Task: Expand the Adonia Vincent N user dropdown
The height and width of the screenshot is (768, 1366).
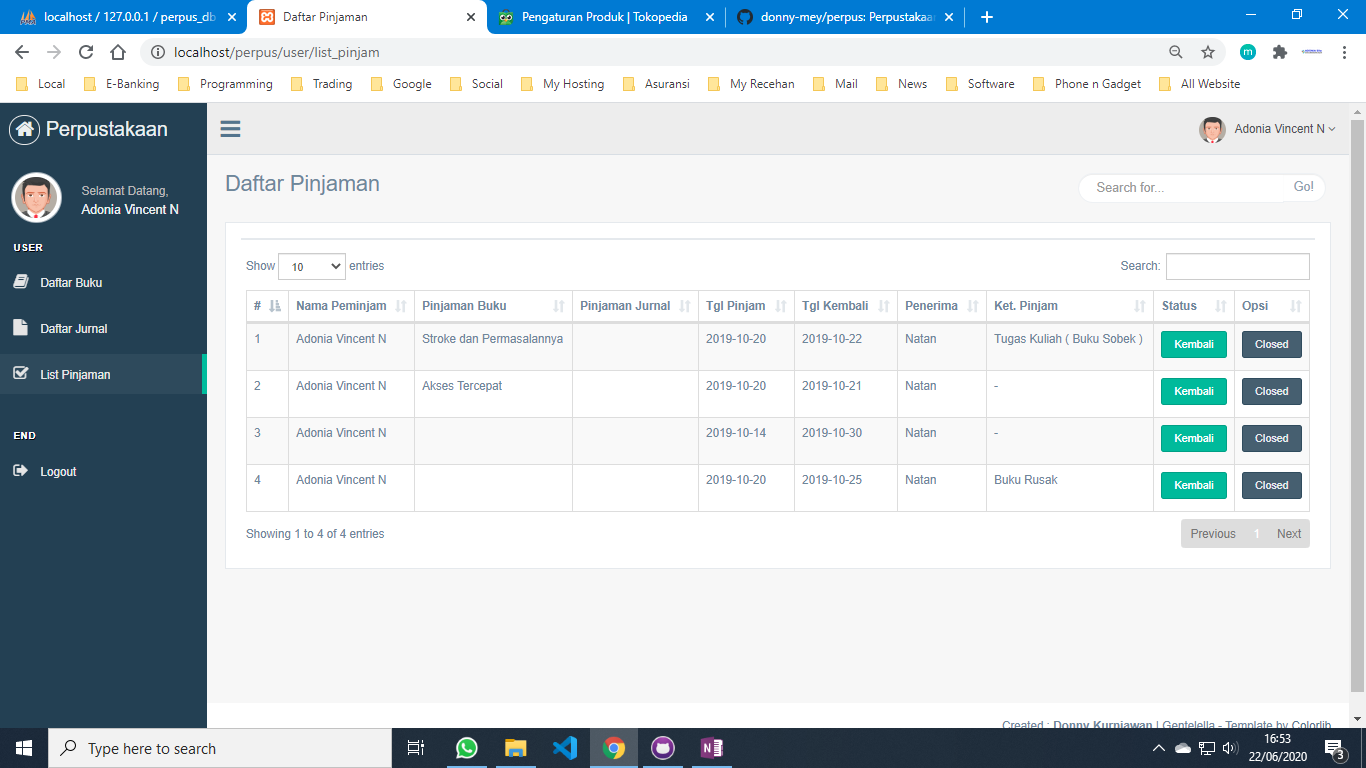Action: click(1268, 129)
